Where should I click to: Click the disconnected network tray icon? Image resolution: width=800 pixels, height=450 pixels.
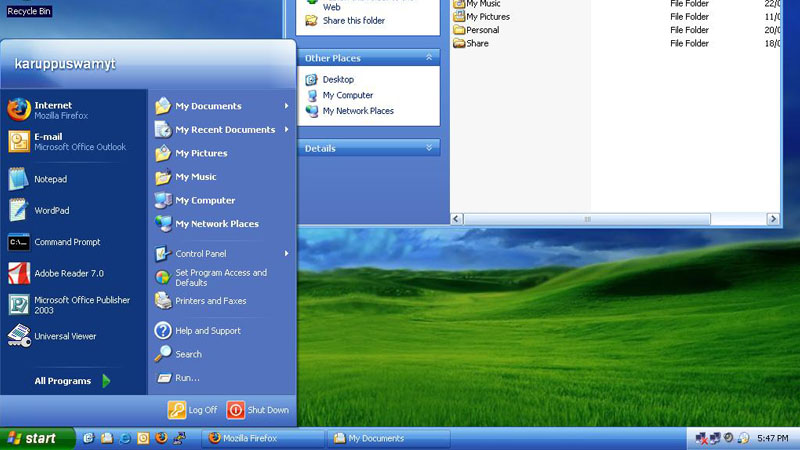(702, 438)
